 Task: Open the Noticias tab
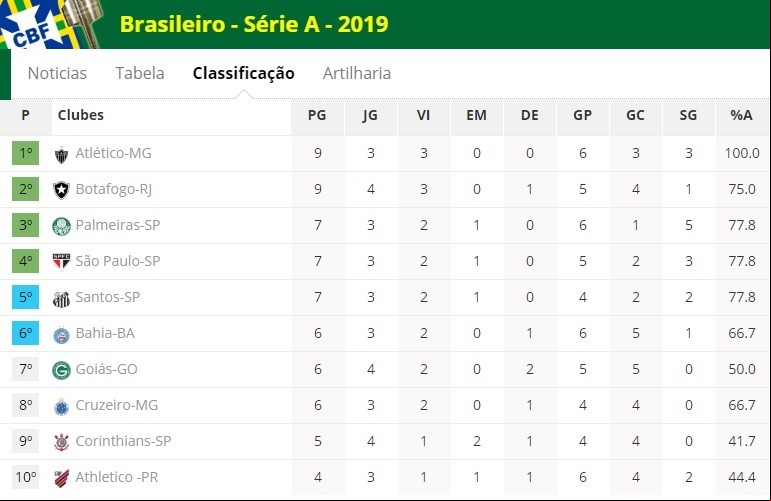[57, 73]
